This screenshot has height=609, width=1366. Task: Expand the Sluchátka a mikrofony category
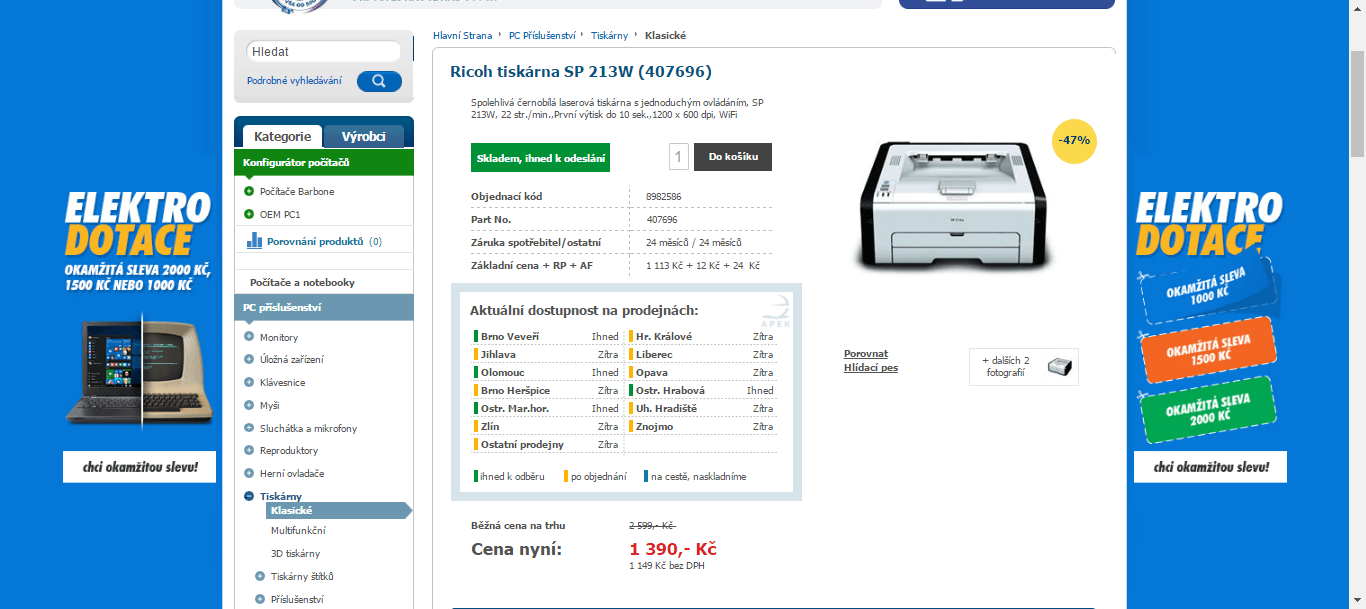pyautogui.click(x=249, y=428)
